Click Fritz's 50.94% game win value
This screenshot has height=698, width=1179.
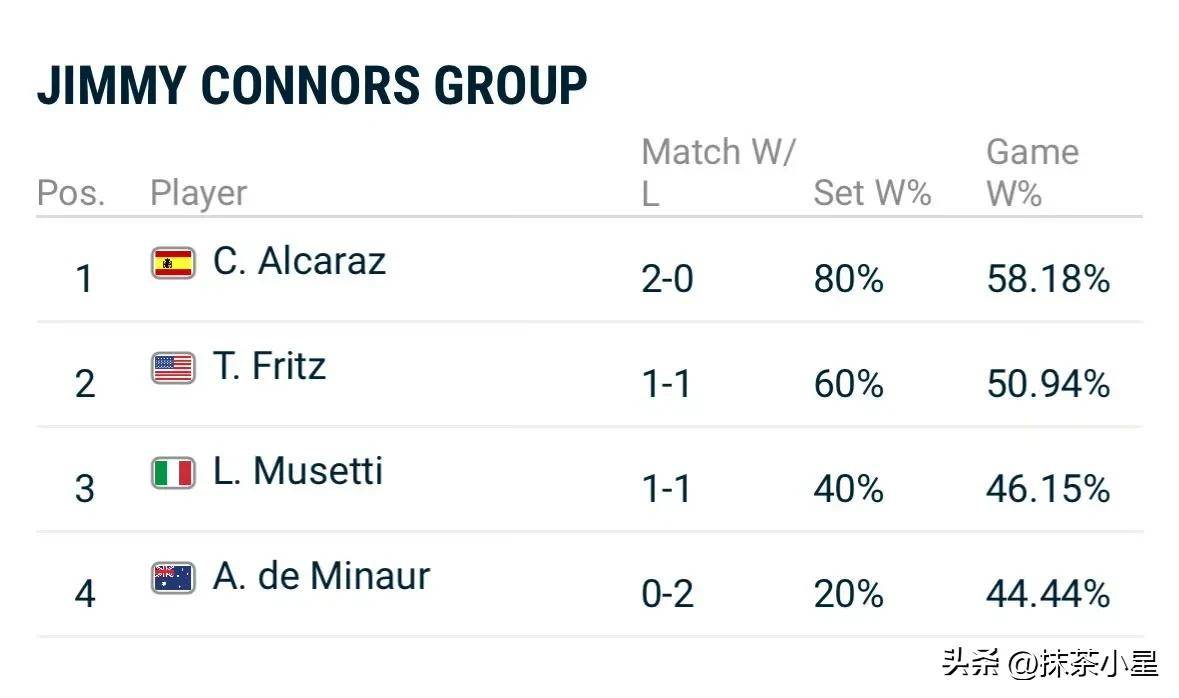tap(1048, 385)
